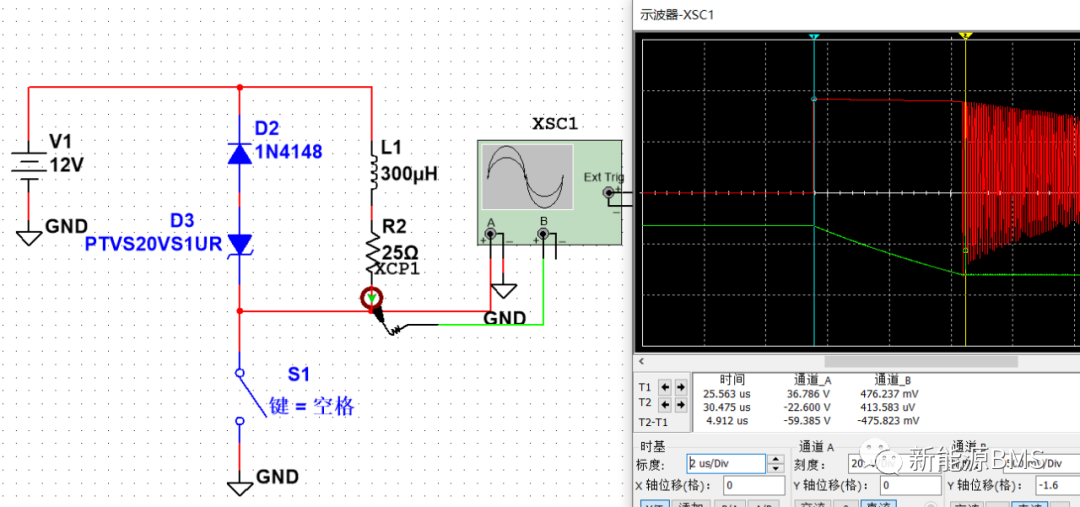This screenshot has height=507, width=1080.
Task: Click the T1 channel B value '476.237 mV'
Action: click(889, 394)
